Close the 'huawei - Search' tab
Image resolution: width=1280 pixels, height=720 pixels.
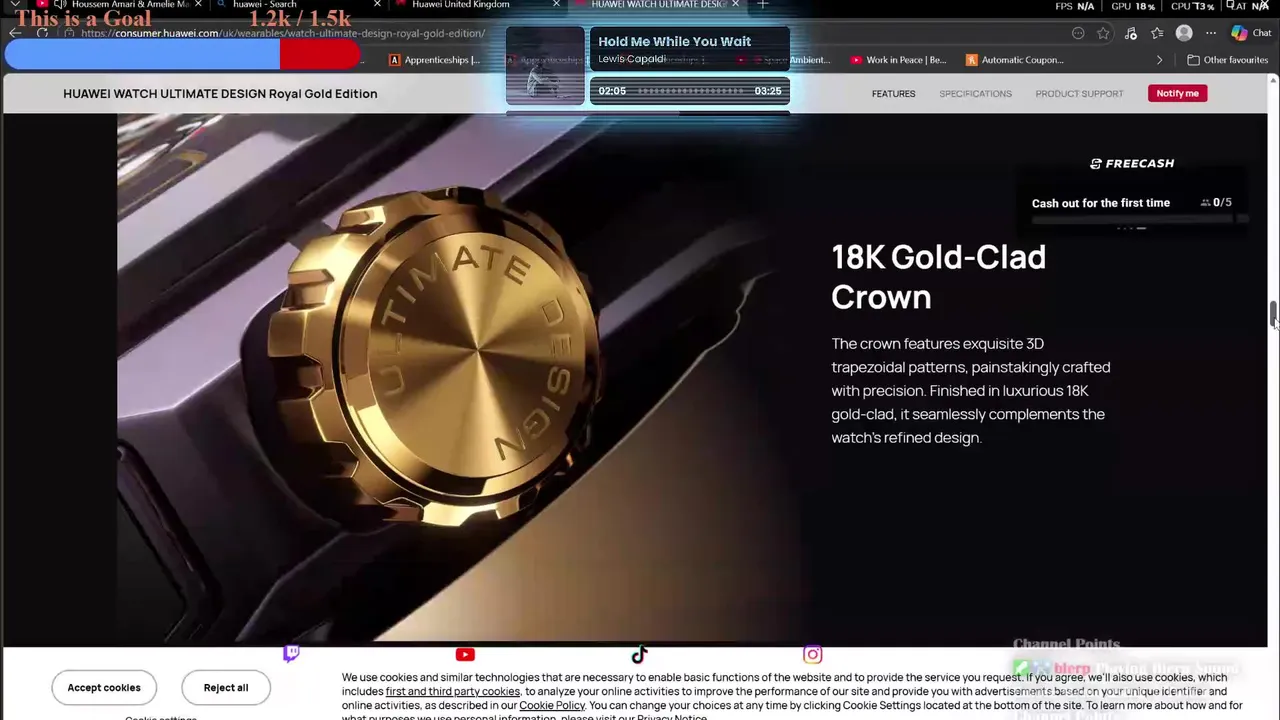click(x=377, y=5)
